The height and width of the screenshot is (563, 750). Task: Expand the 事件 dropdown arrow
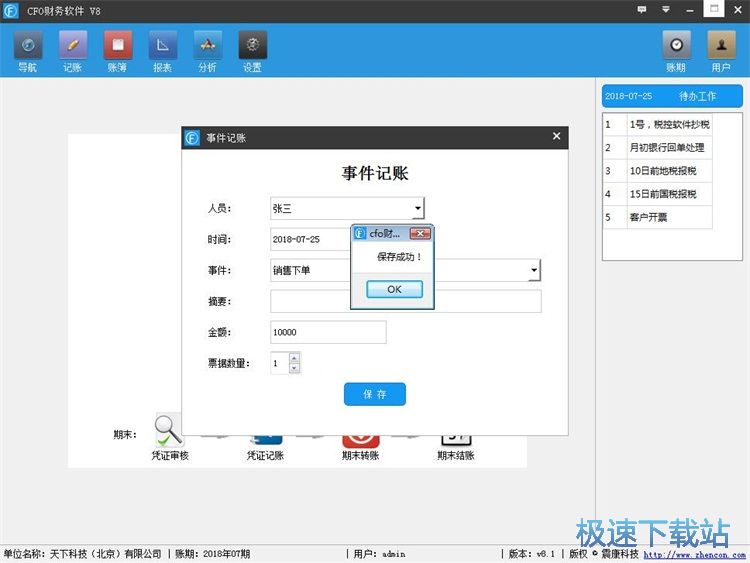534,270
